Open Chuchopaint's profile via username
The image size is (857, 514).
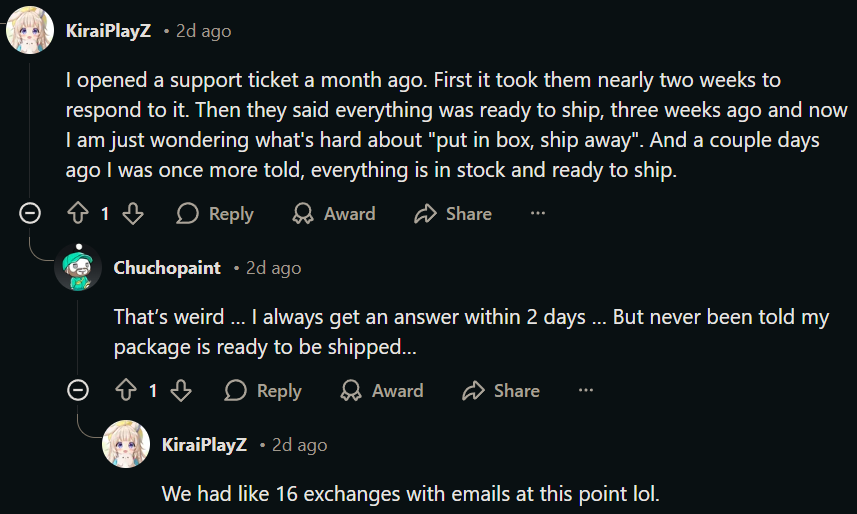click(167, 268)
